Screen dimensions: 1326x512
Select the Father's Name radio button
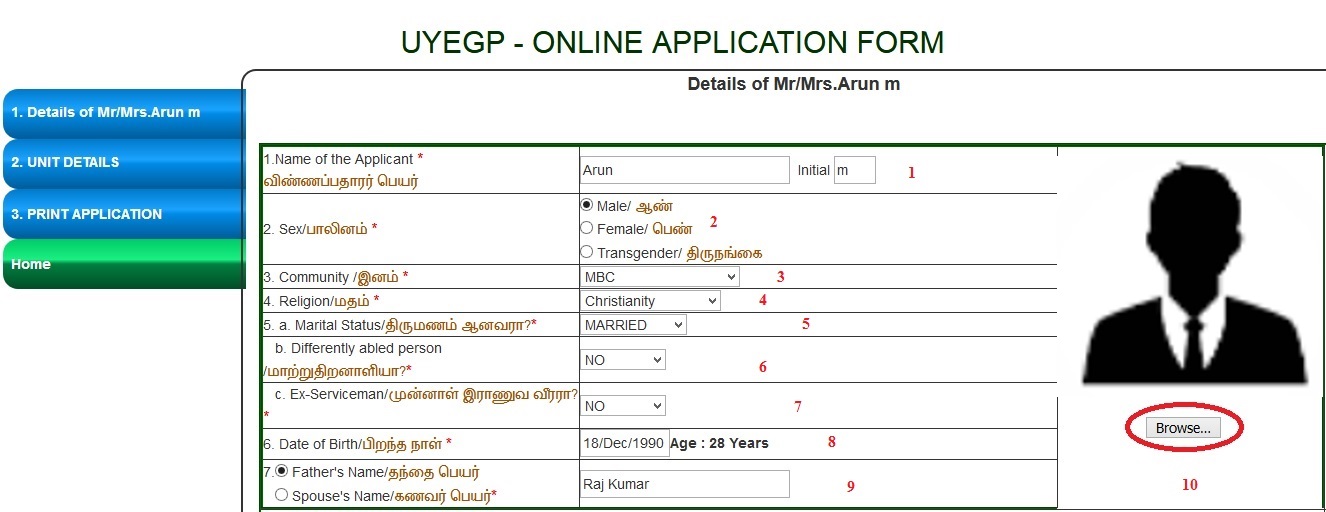(x=281, y=471)
